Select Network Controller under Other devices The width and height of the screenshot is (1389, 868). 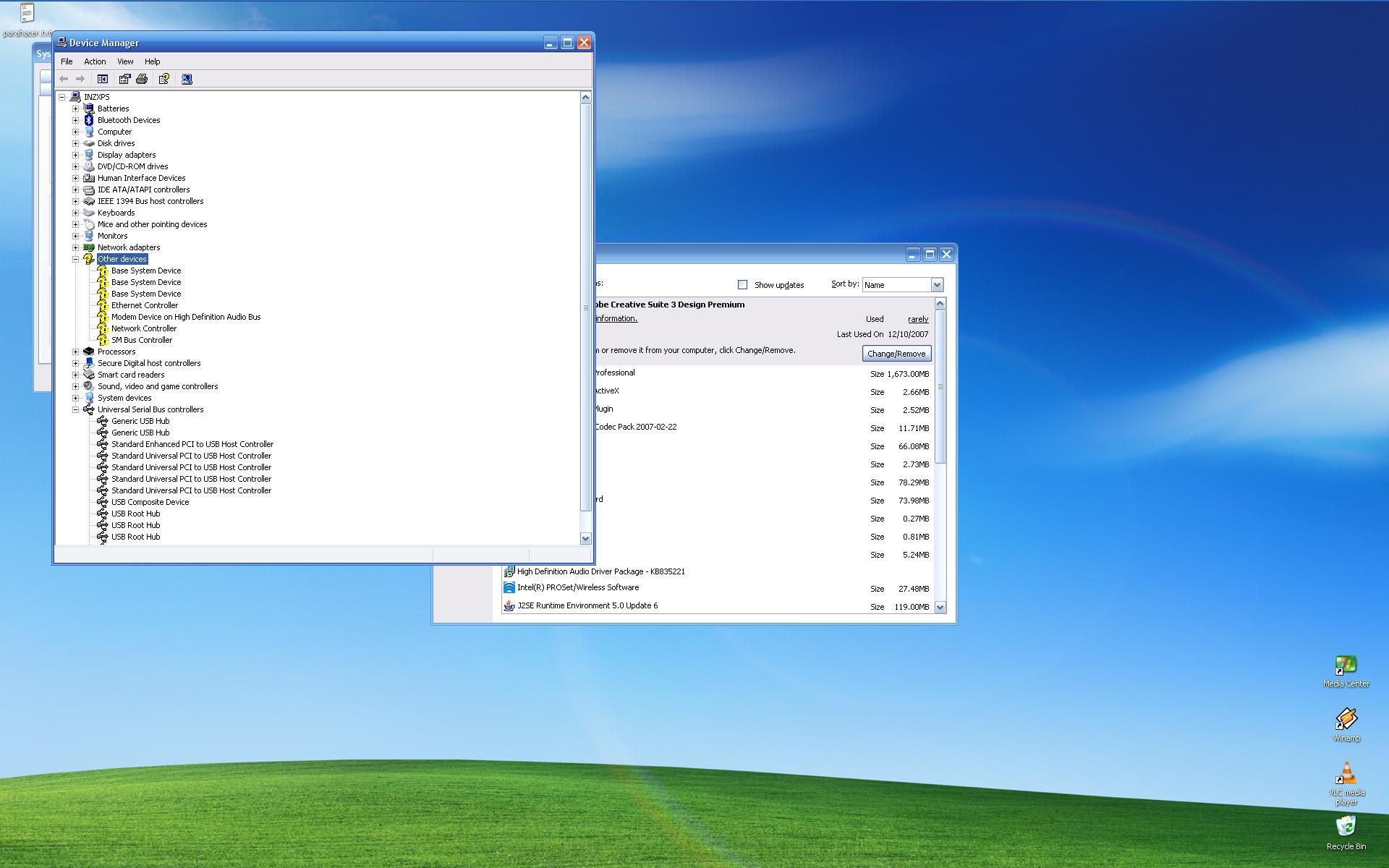(144, 328)
